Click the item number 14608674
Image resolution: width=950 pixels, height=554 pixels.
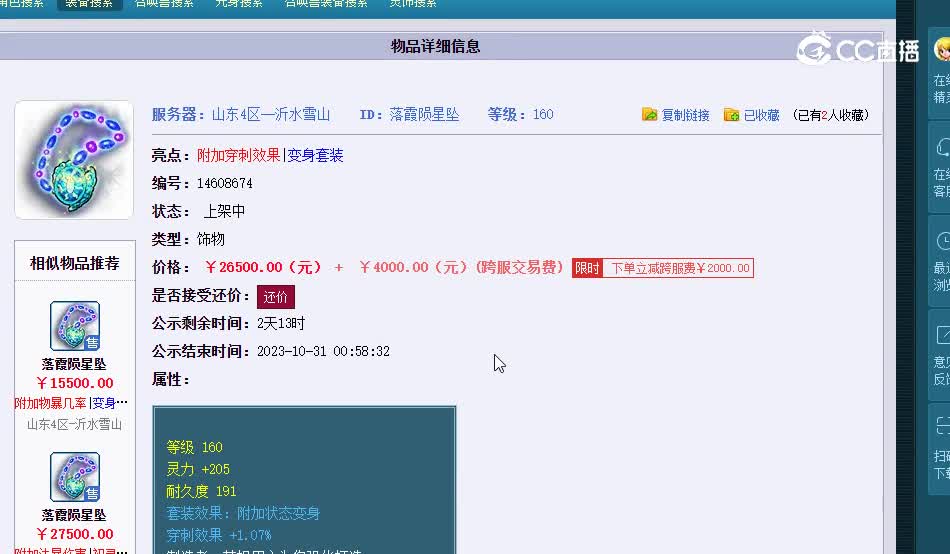[225, 183]
